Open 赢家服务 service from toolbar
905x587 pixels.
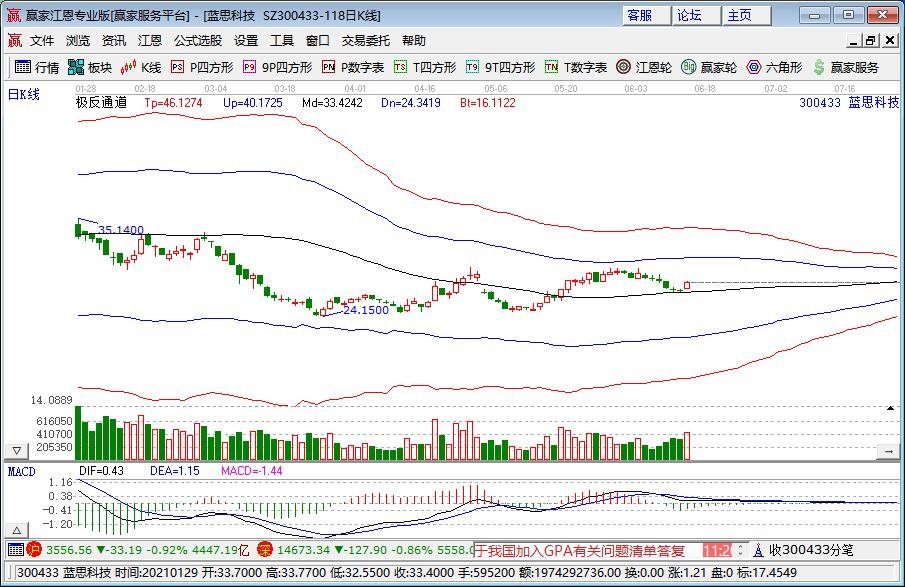point(846,68)
